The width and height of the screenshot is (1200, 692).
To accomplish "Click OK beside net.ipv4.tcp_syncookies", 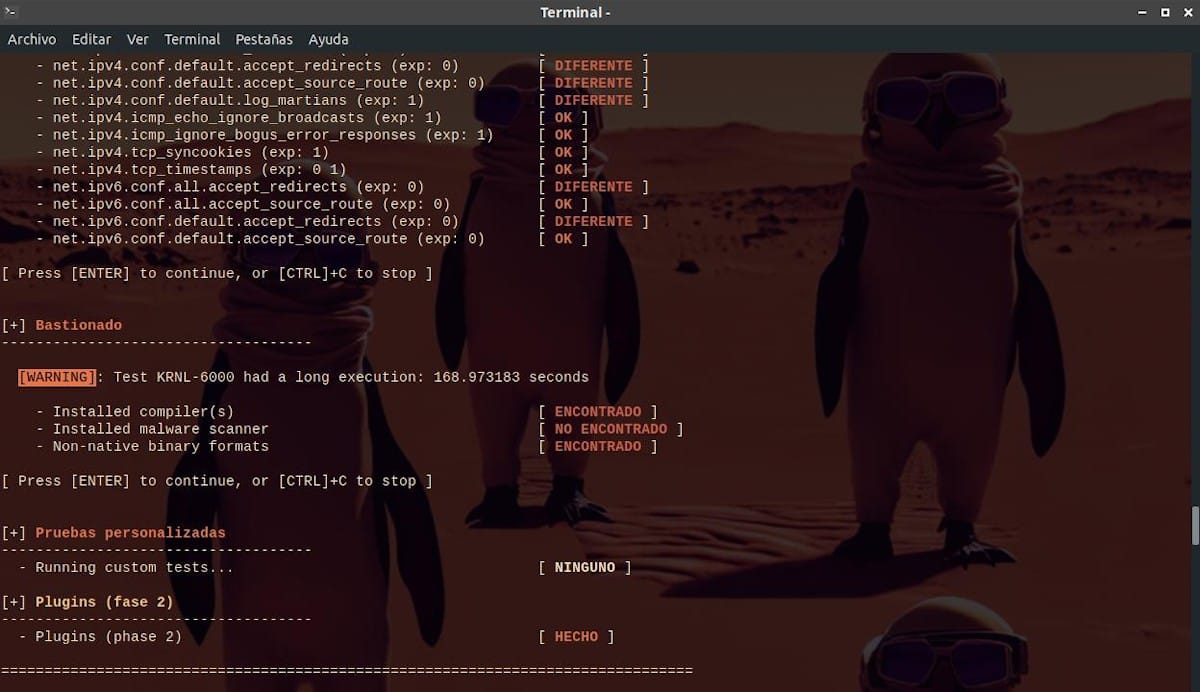I will 563,152.
